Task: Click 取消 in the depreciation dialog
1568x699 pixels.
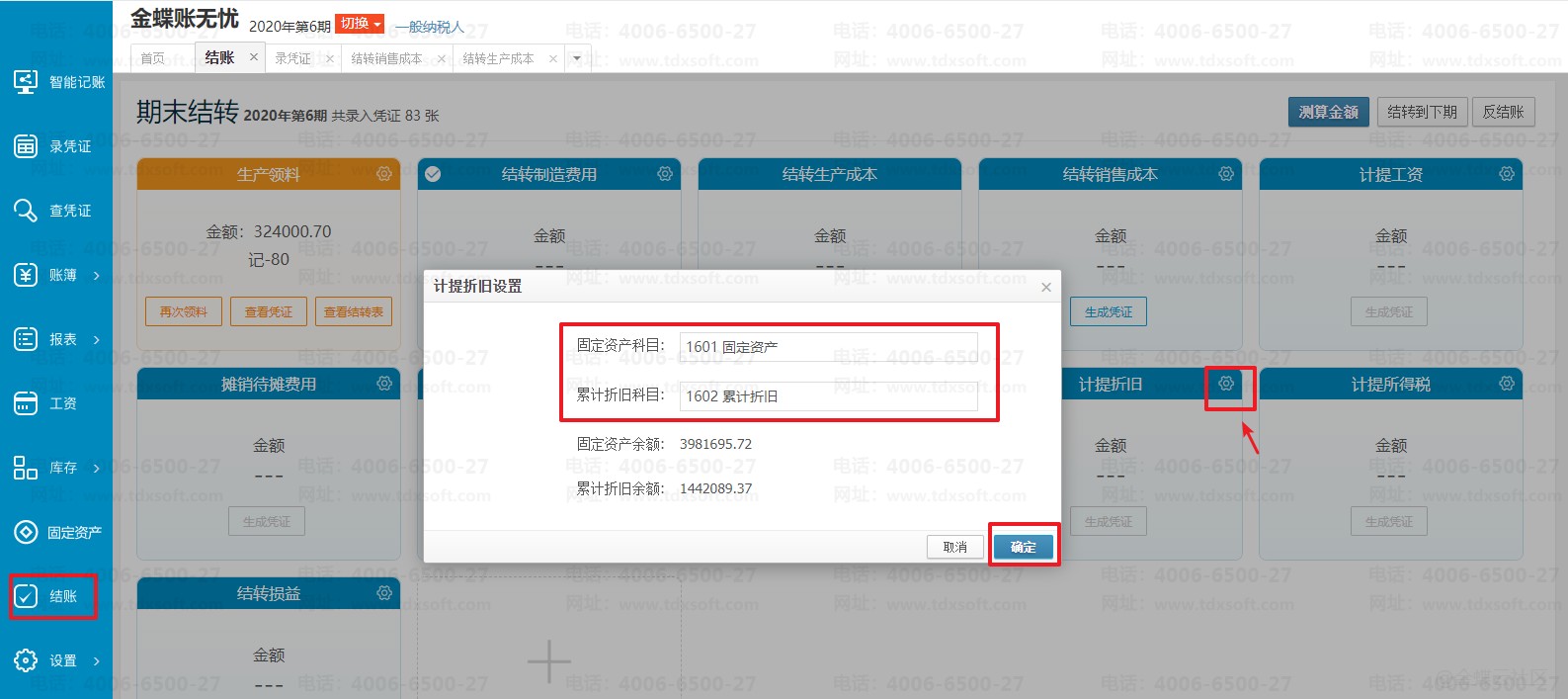Action: pyautogui.click(x=954, y=547)
